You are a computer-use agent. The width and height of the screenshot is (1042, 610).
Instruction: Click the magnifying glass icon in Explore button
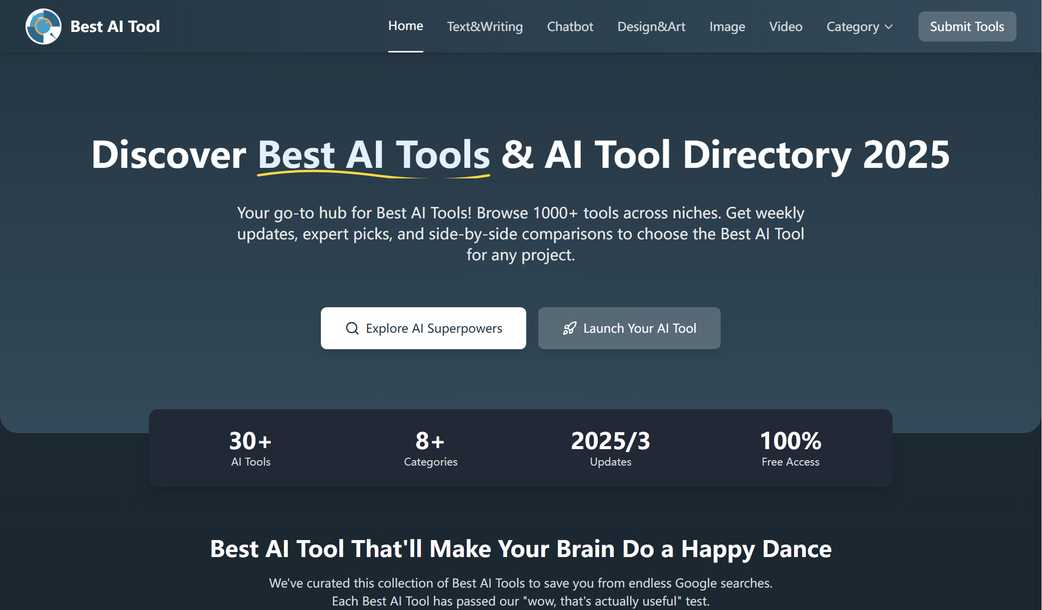tap(352, 328)
